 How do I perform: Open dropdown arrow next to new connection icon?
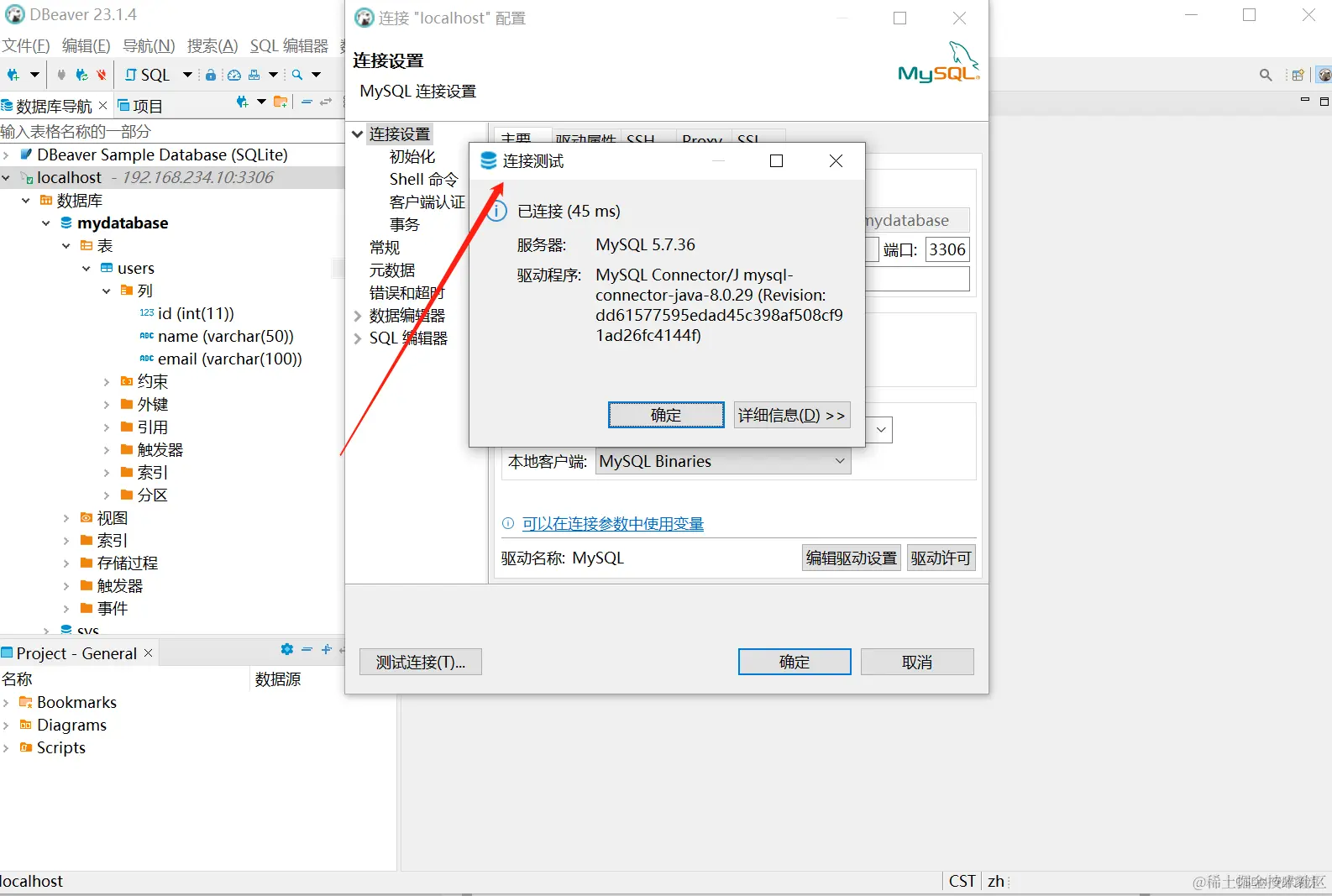click(x=34, y=75)
